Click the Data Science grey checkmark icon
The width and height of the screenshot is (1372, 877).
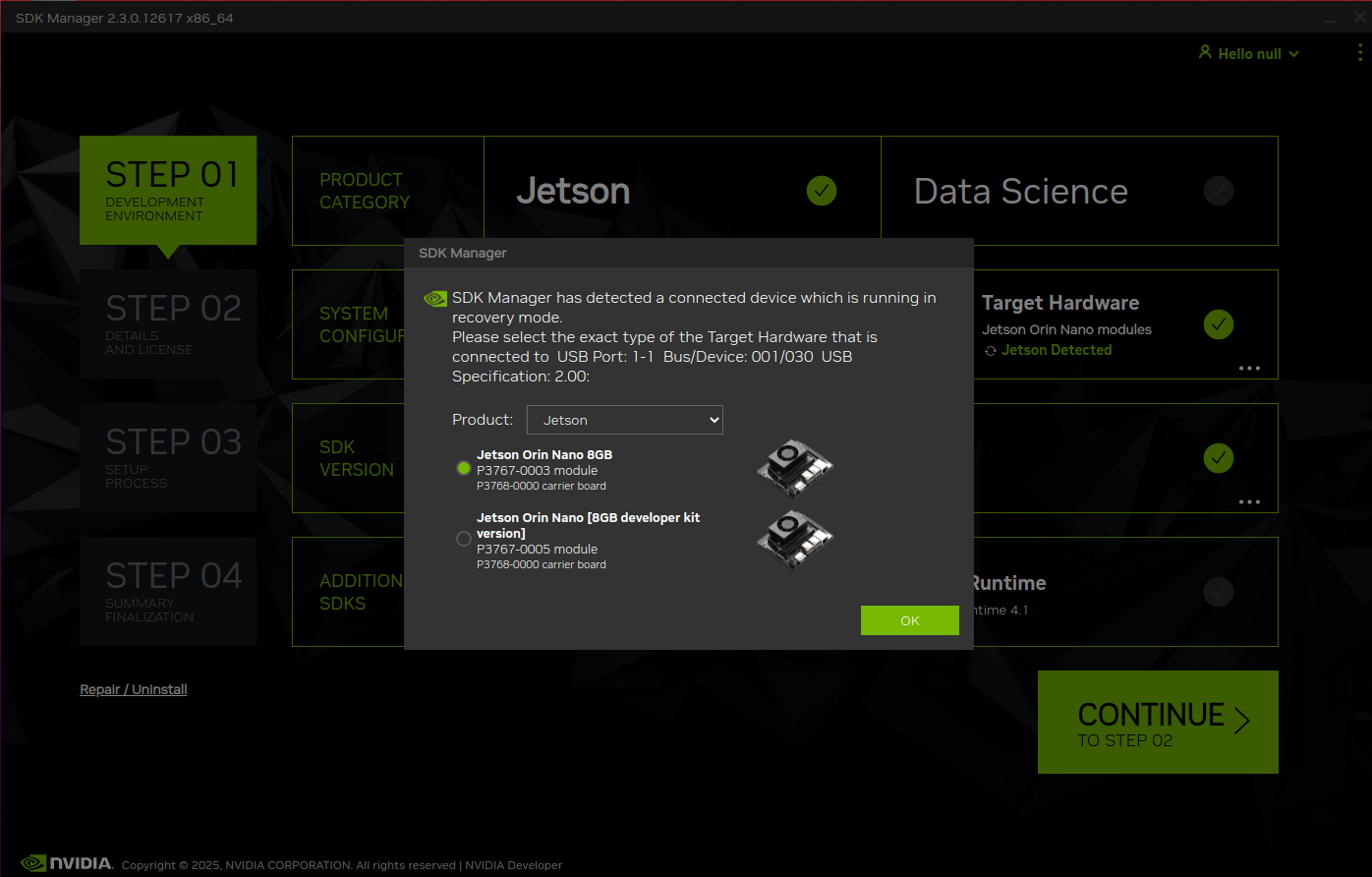click(x=1219, y=191)
